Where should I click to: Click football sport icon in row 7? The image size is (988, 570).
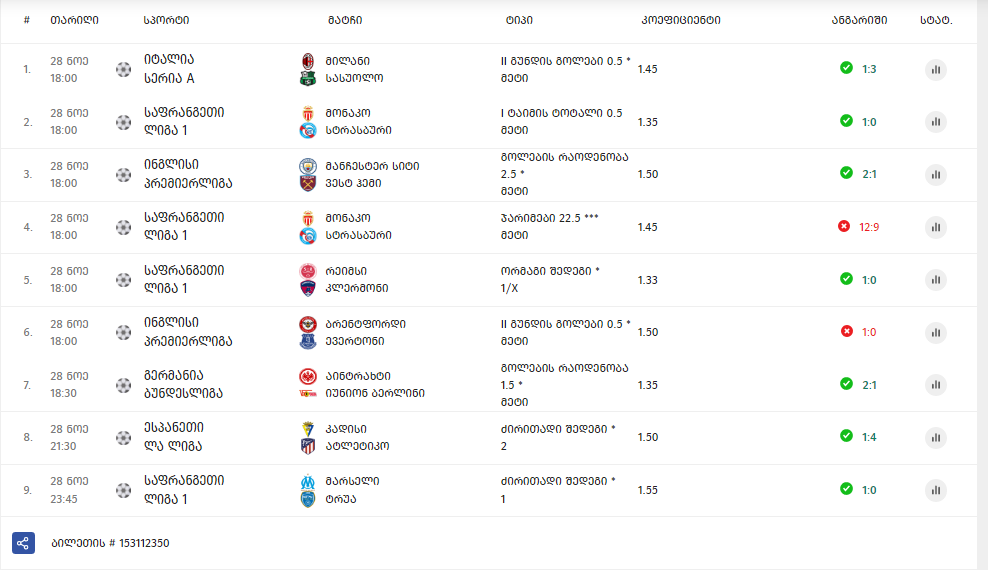point(124,385)
